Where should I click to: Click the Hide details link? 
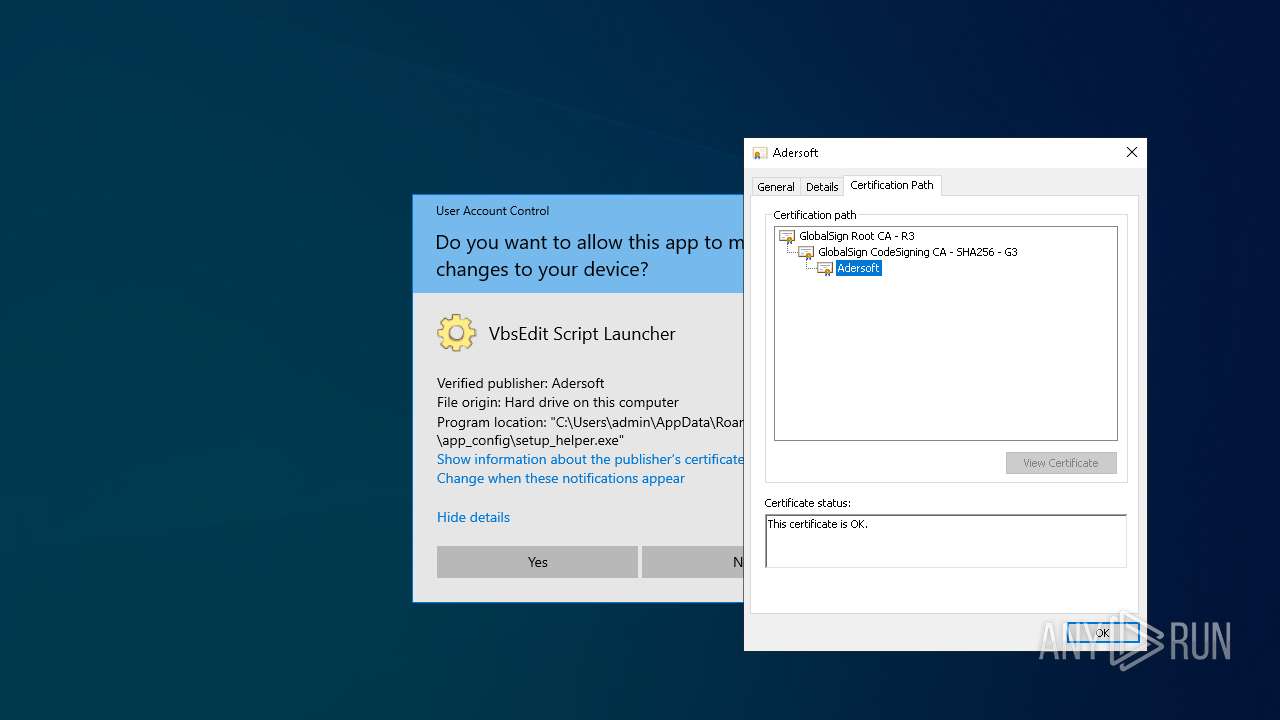click(473, 517)
